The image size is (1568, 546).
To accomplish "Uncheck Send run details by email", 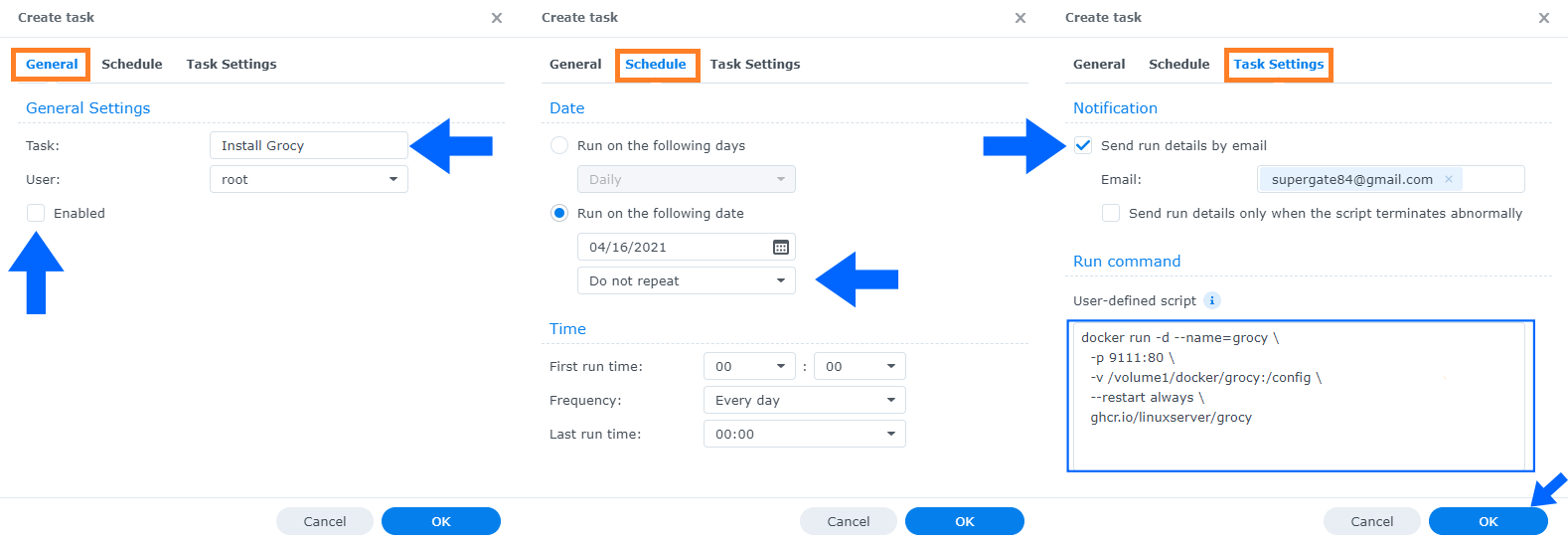I will 1083,145.
